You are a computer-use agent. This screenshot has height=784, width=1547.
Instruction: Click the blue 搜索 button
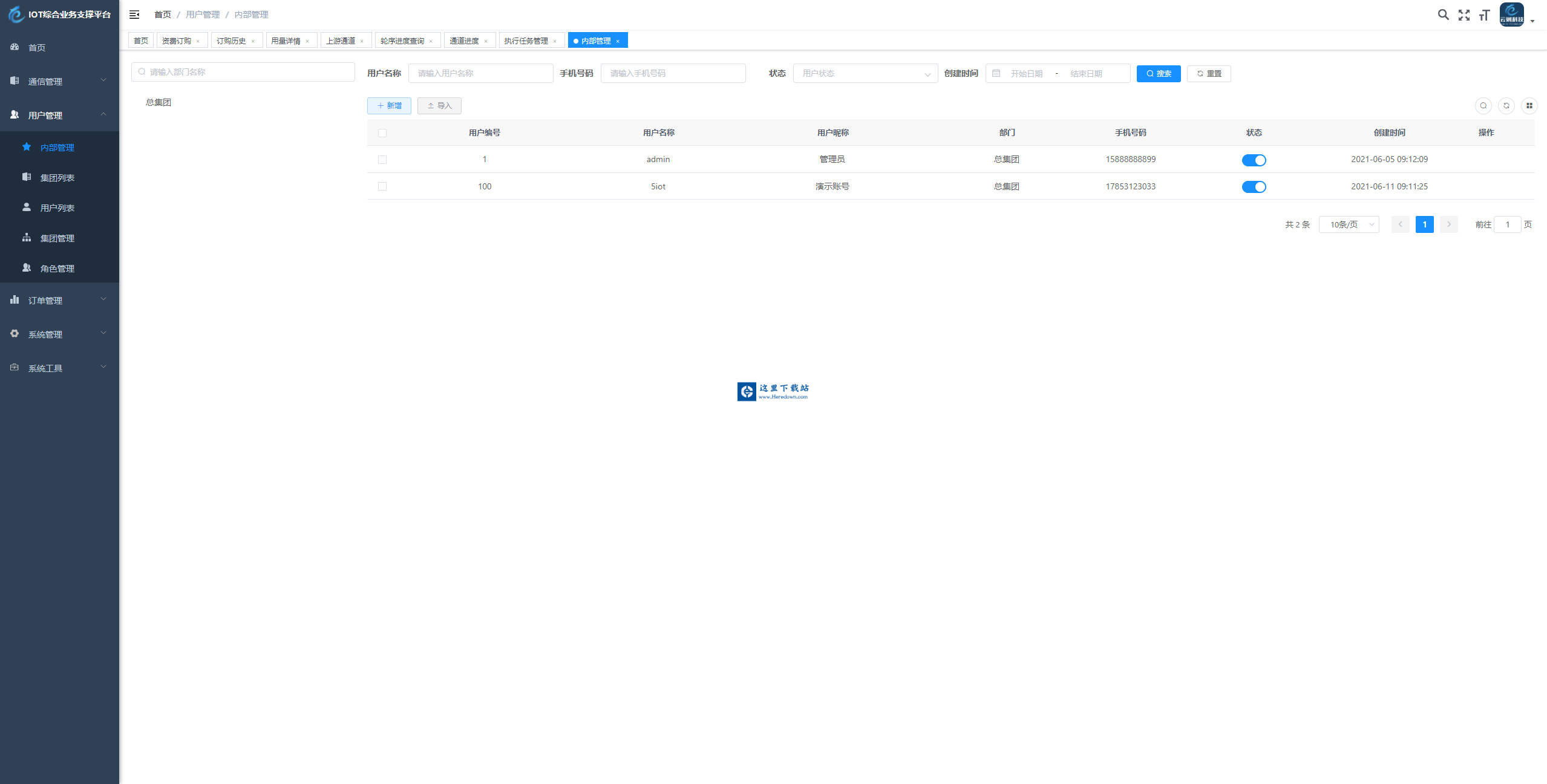click(x=1158, y=73)
